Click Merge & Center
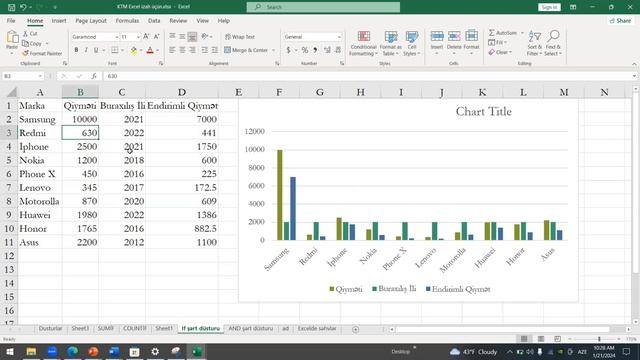The image size is (640, 360). pos(246,50)
